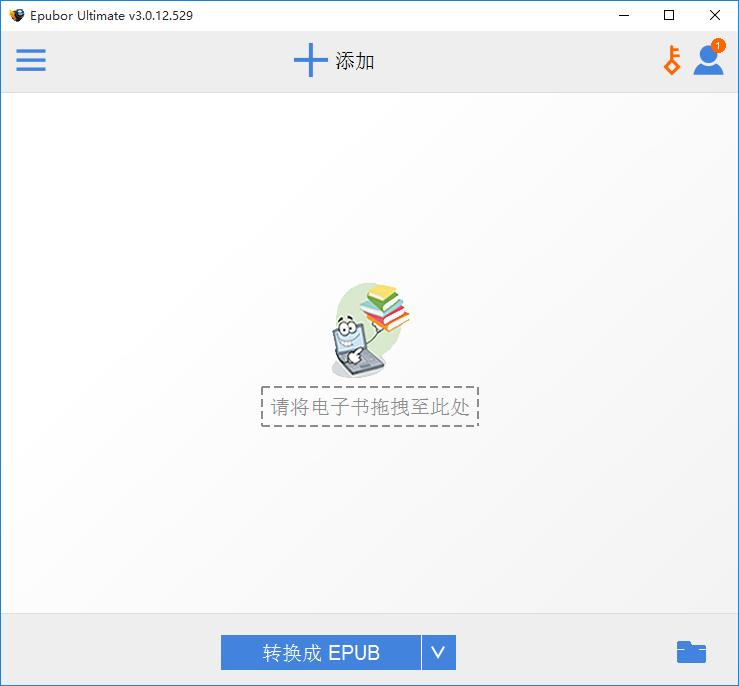The image size is (739, 686).
Task: Maximize the Epubor Ultimate window
Action: pyautogui.click(x=669, y=15)
